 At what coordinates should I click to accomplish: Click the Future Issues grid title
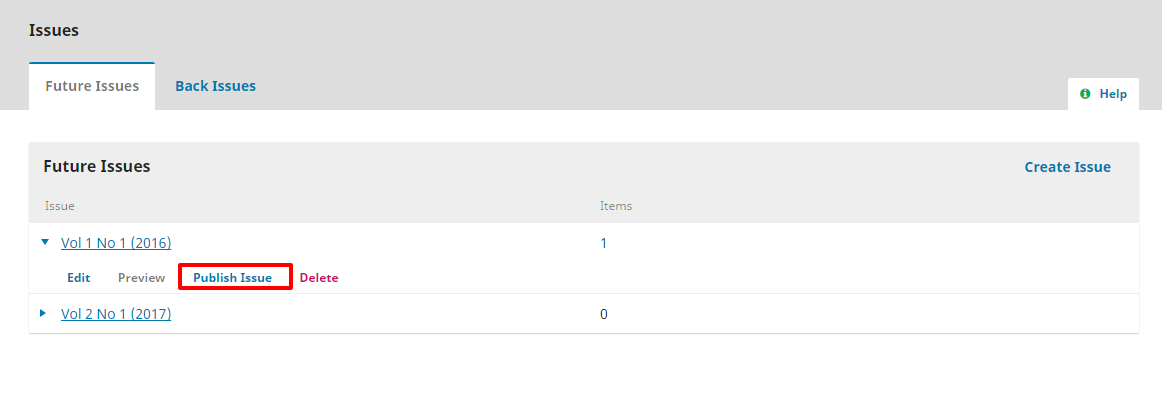97,167
